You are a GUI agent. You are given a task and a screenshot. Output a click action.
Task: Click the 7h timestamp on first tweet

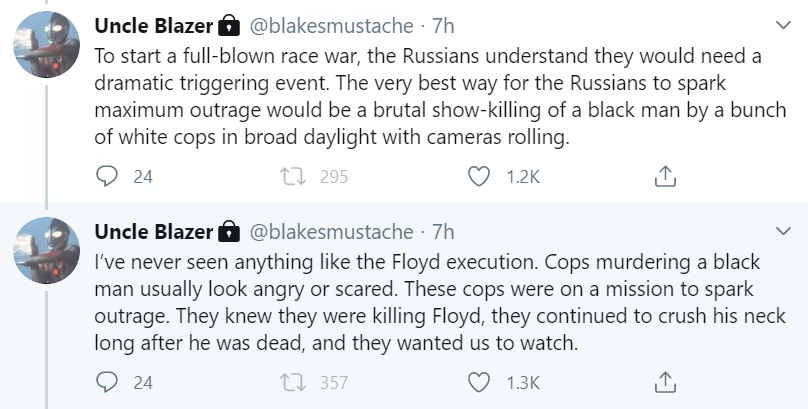[442, 23]
